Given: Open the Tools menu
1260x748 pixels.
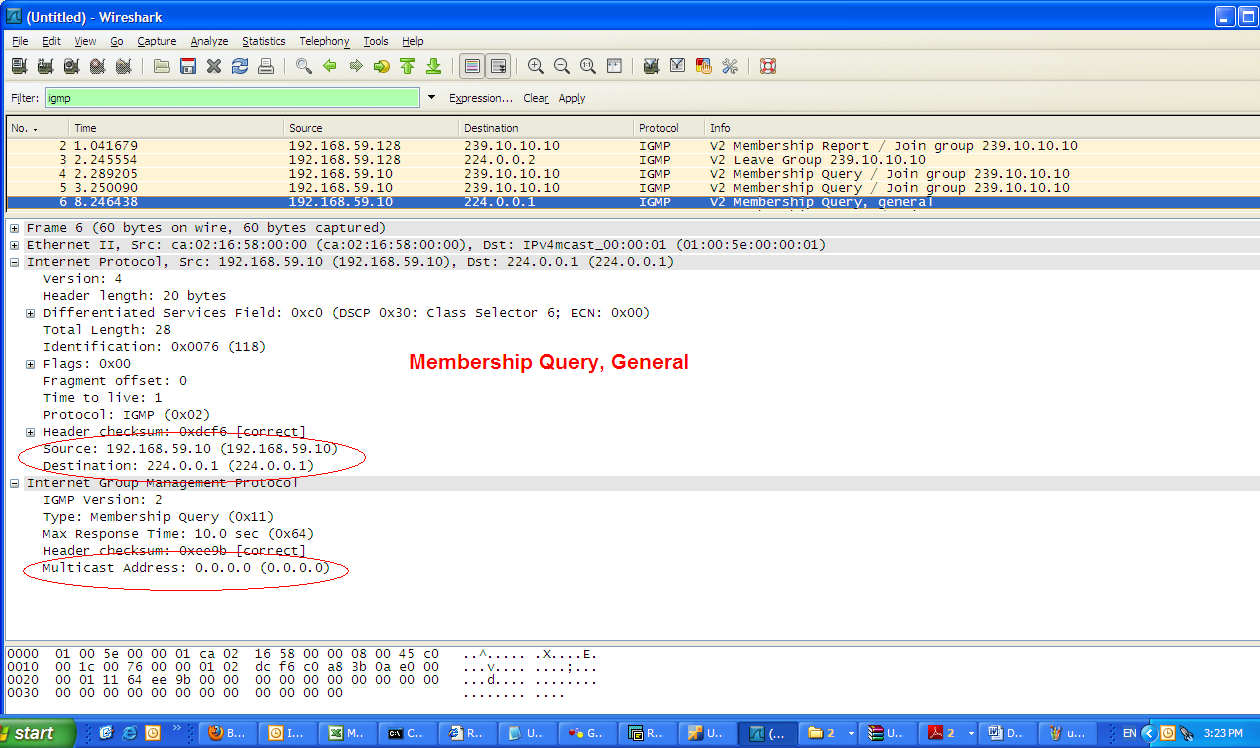Looking at the screenshot, I should click(x=376, y=41).
